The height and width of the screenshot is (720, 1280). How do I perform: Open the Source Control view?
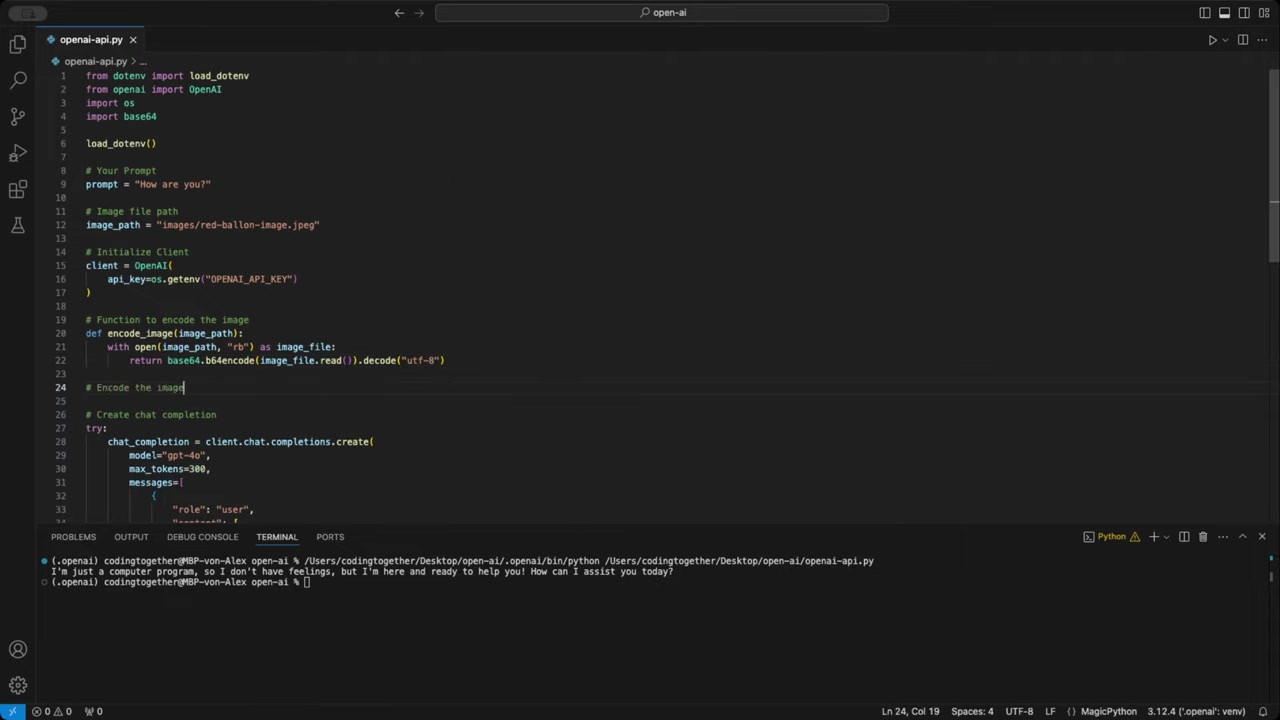[18, 117]
